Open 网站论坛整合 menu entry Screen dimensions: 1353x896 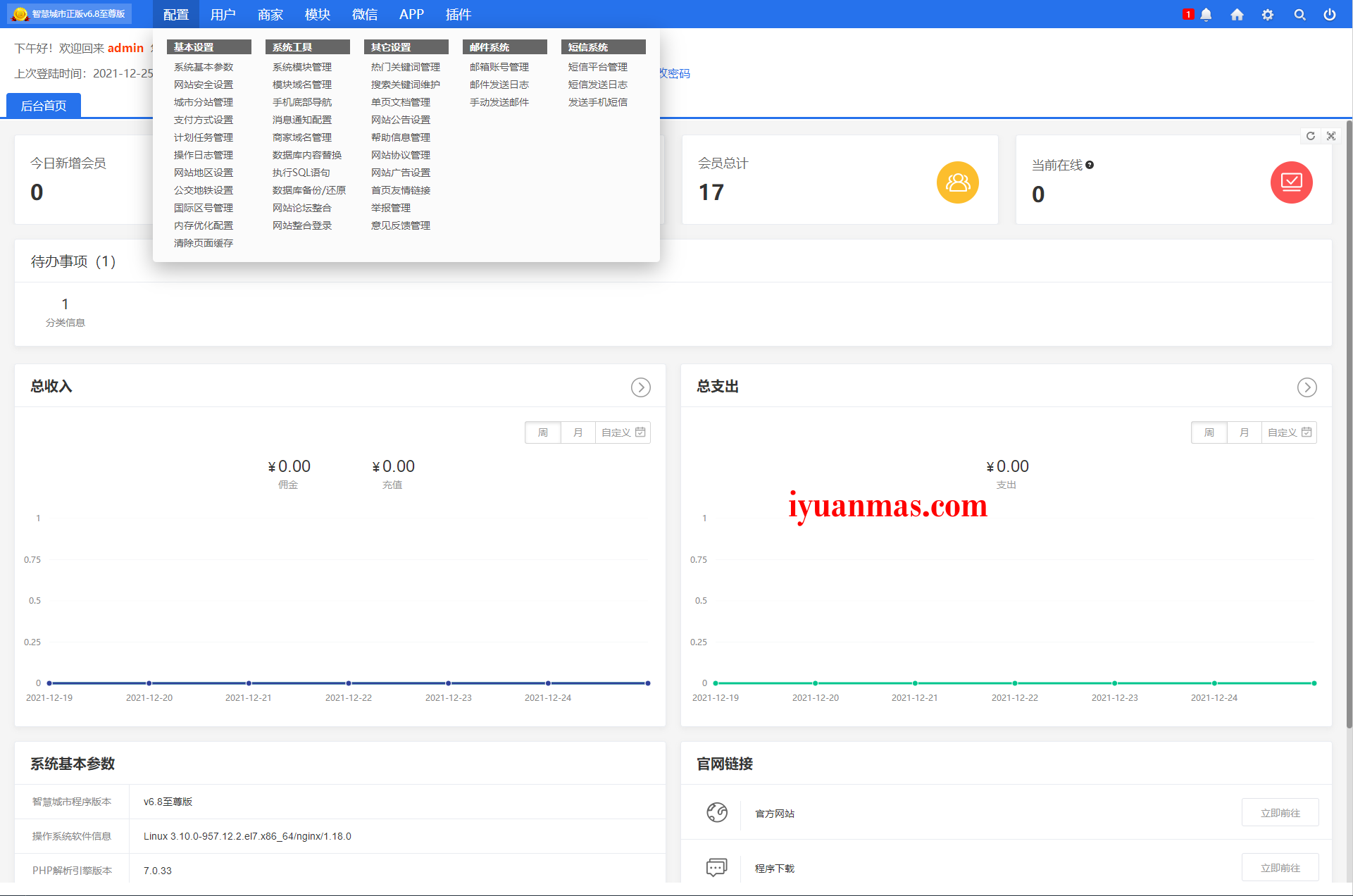pyautogui.click(x=302, y=208)
